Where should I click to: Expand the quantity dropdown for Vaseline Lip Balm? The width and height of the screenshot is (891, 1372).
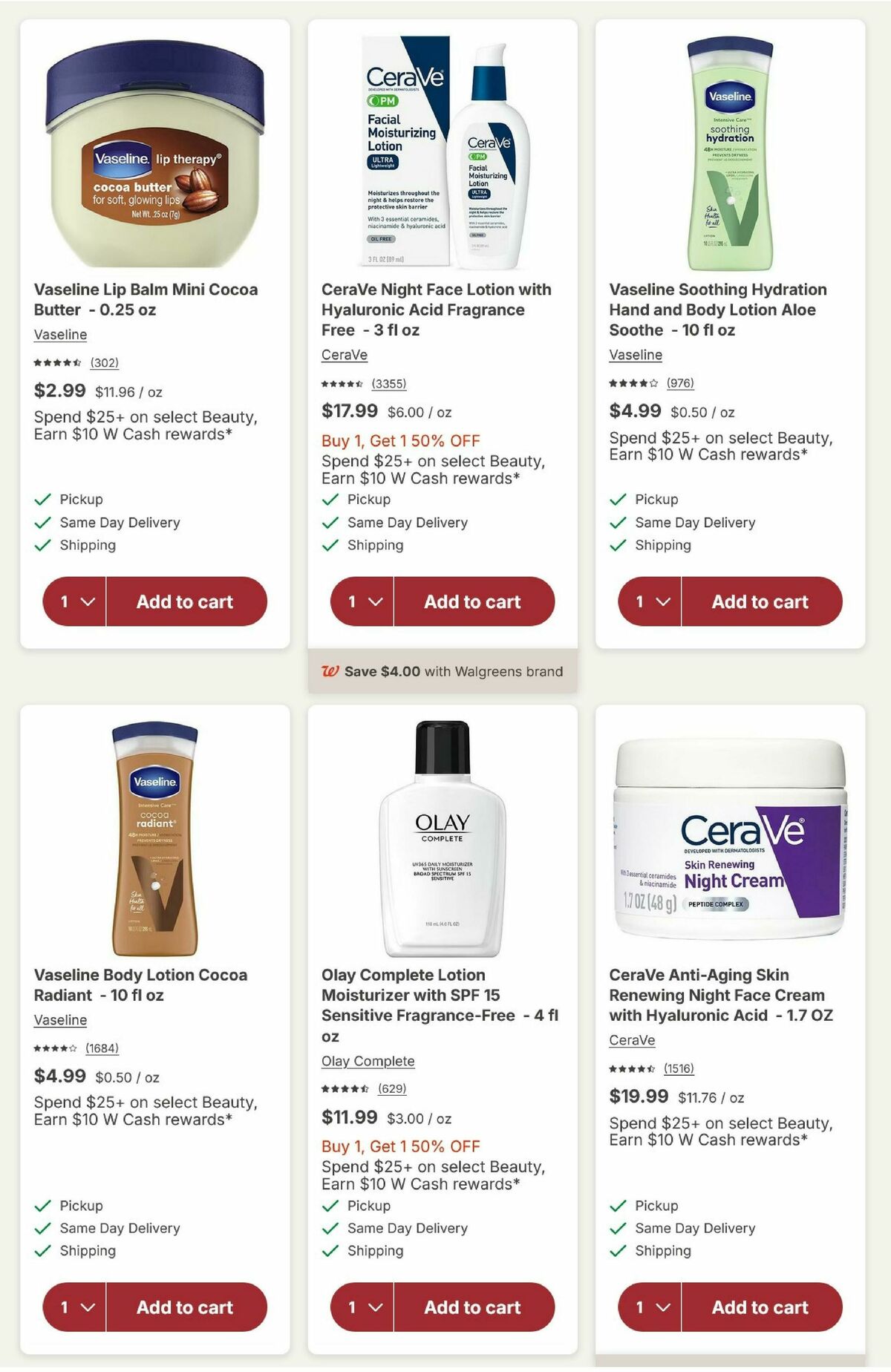pyautogui.click(x=73, y=602)
